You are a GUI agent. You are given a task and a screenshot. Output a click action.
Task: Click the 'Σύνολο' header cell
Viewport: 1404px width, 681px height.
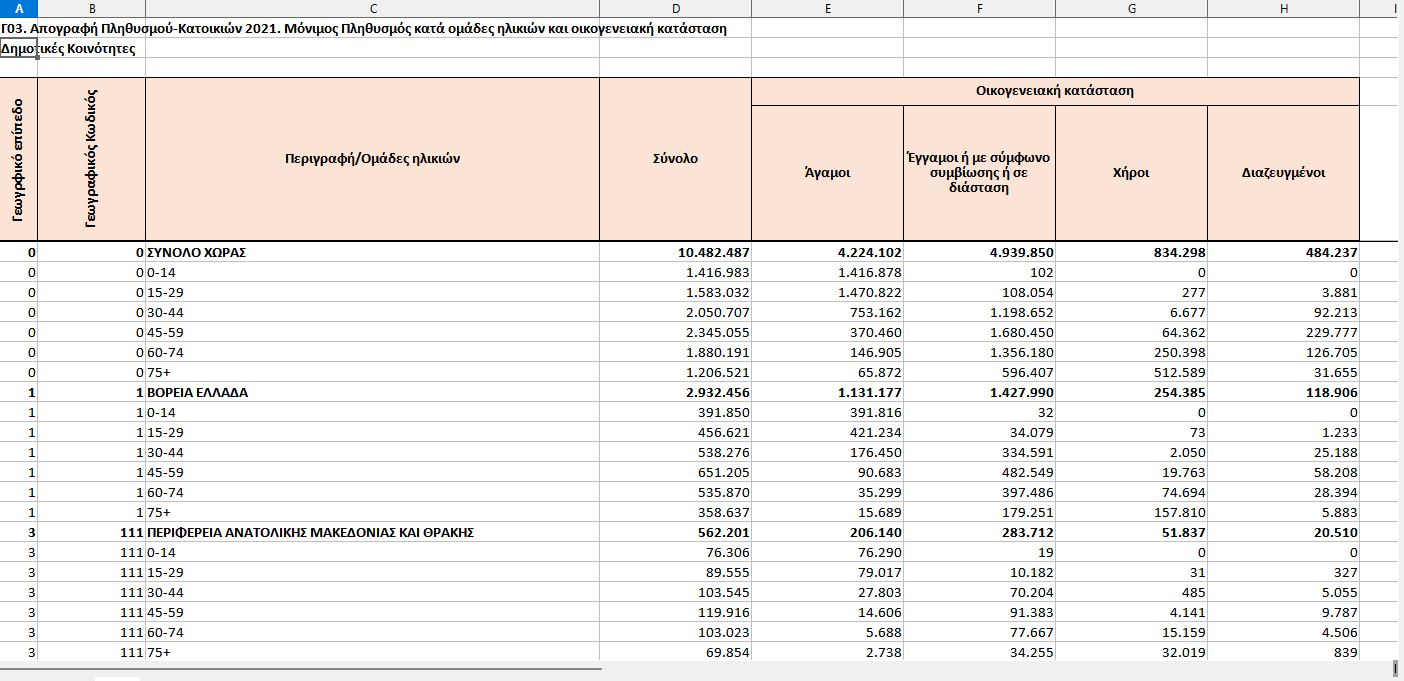[x=675, y=159]
